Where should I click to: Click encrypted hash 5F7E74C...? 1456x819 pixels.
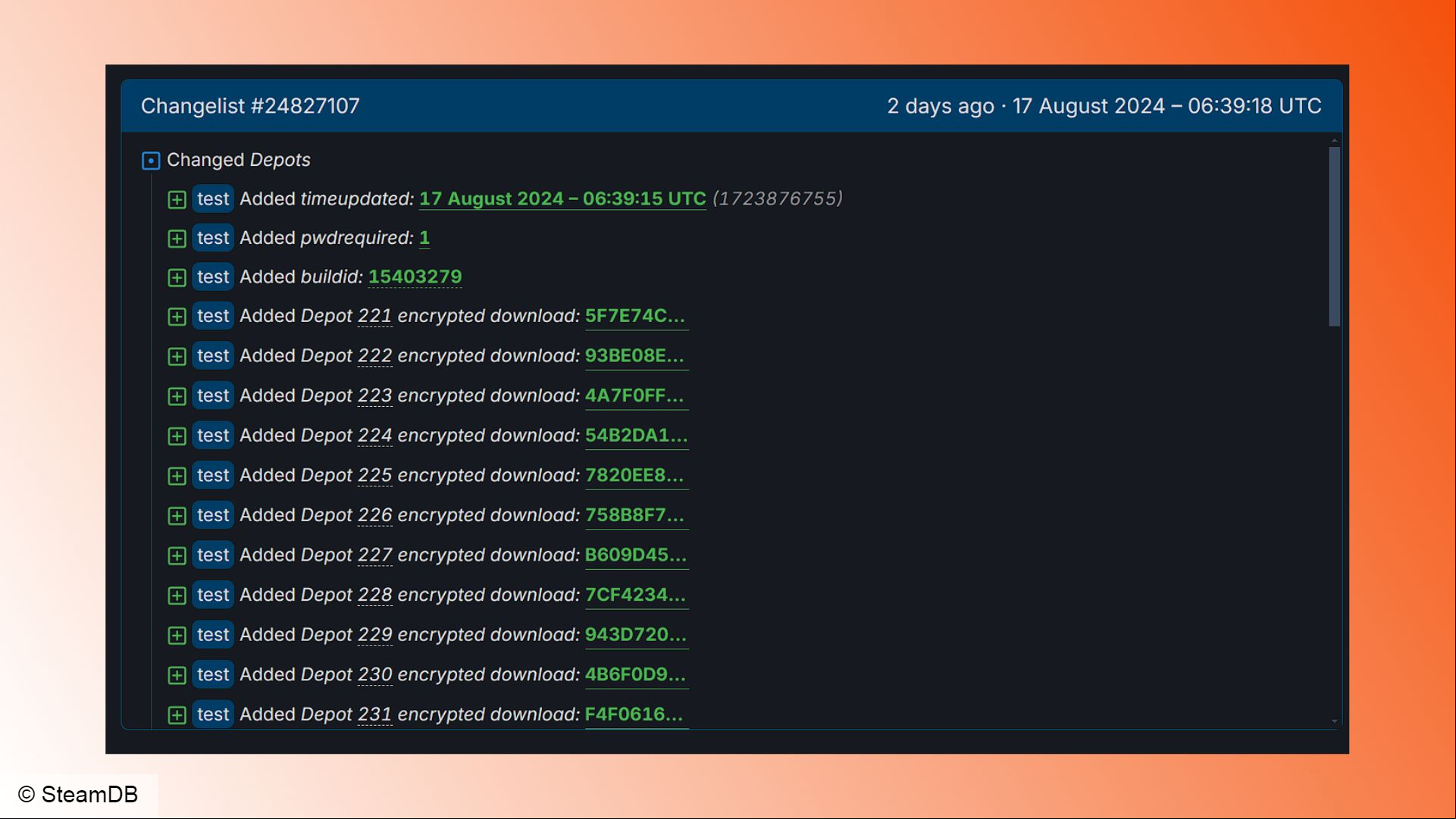click(636, 317)
